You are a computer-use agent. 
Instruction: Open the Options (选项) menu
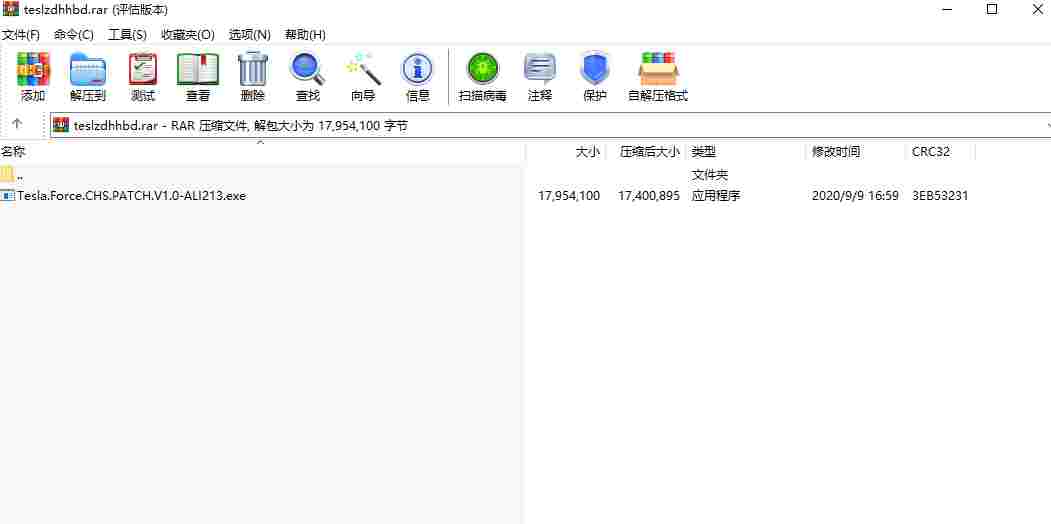[249, 34]
